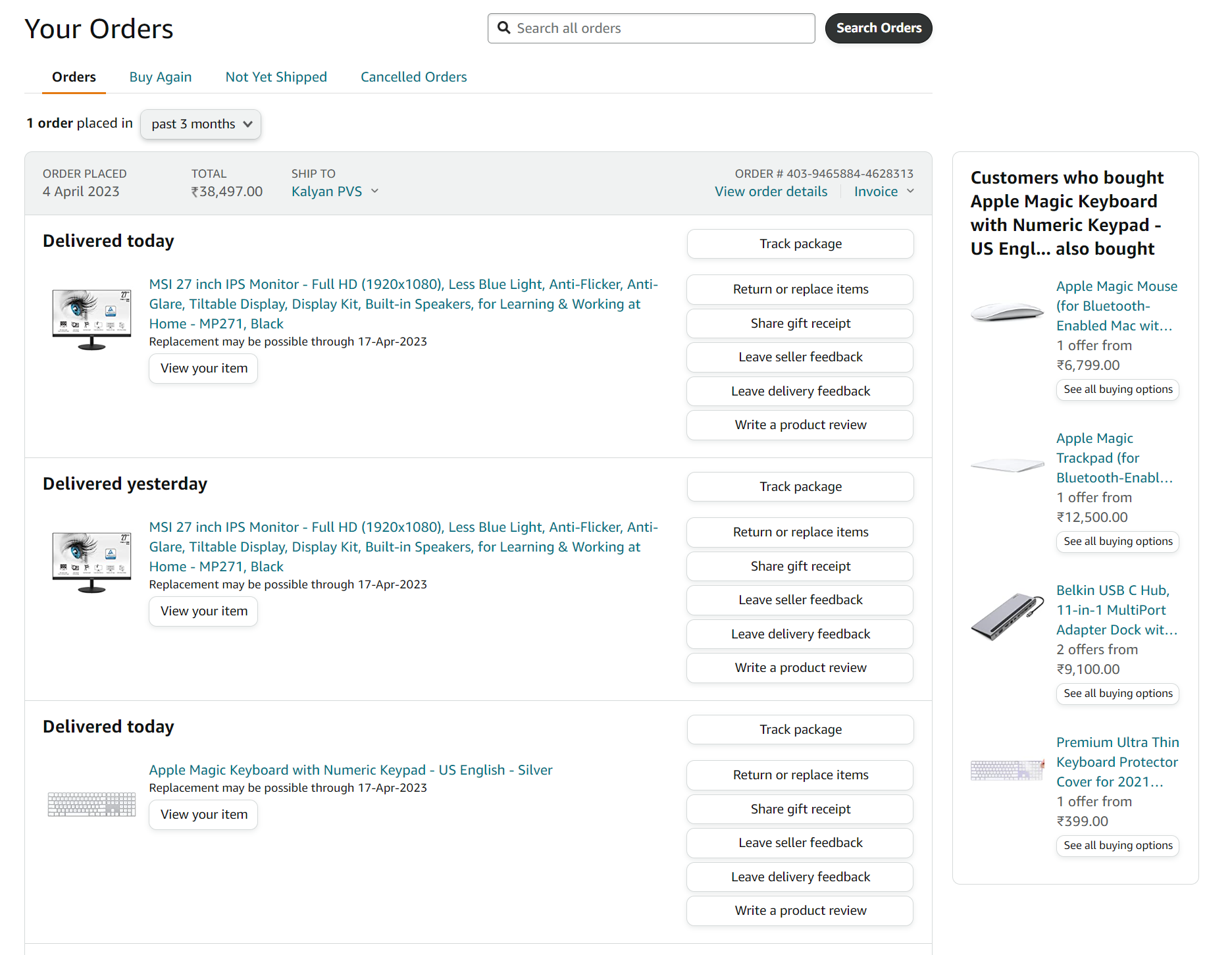Click Apple Magic Trackpad product image

[x=1008, y=465]
